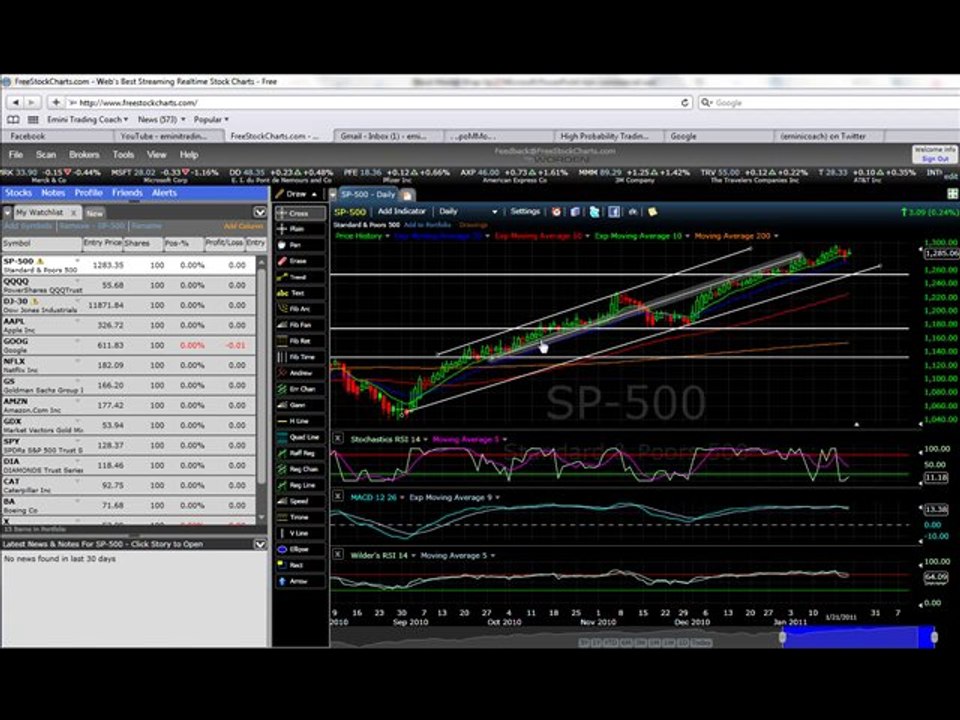The height and width of the screenshot is (720, 960).
Task: Click the browser page reload button
Action: pos(684,102)
